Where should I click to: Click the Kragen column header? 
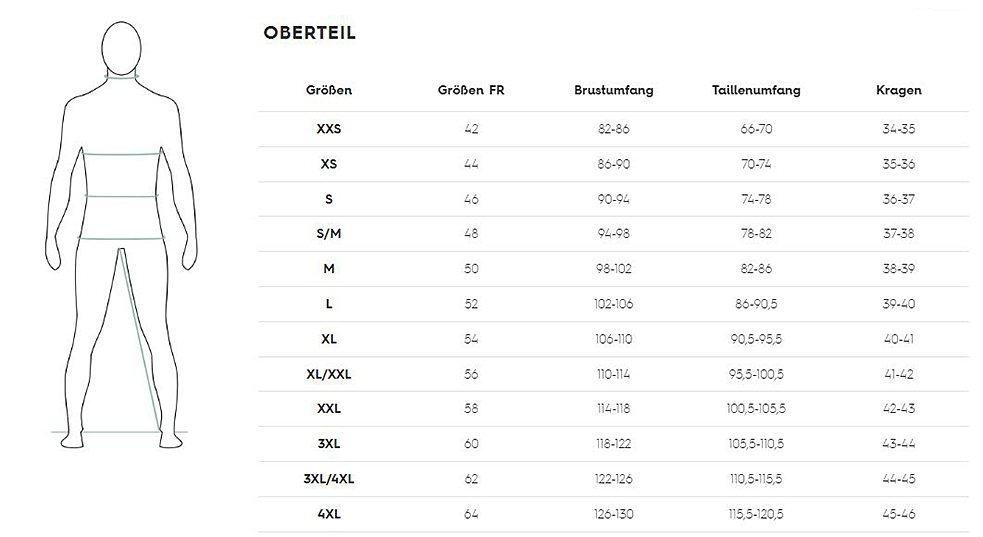pos(898,90)
